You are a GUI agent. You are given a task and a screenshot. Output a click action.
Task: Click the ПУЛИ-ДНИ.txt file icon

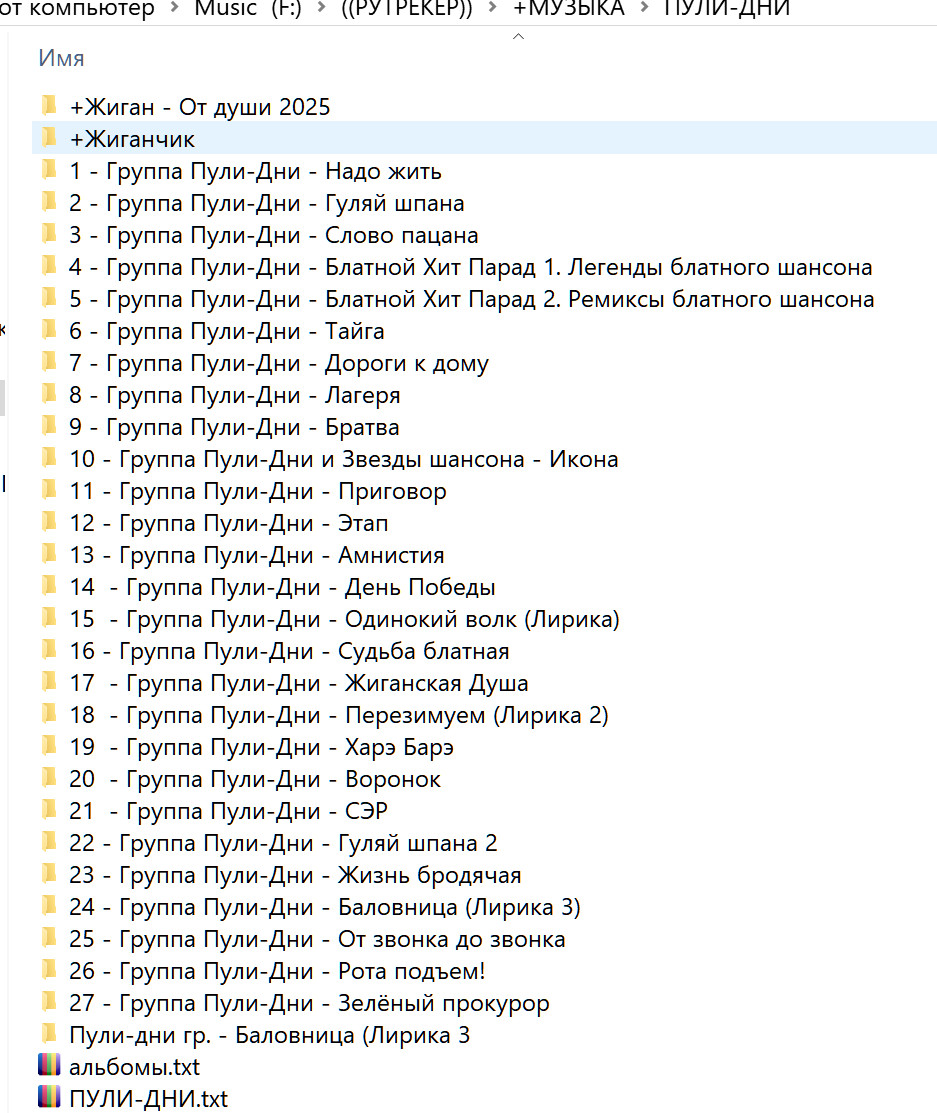[48, 1098]
